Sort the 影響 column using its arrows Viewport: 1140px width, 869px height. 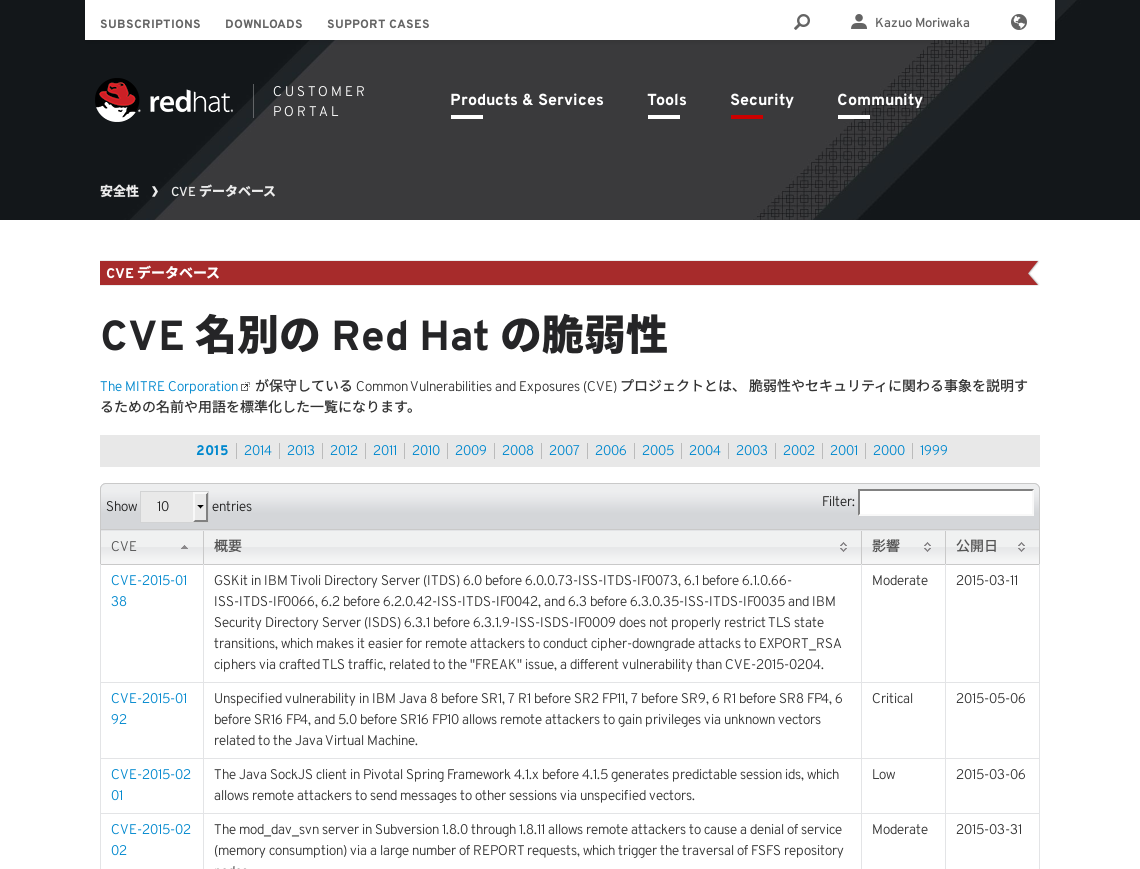coord(927,547)
